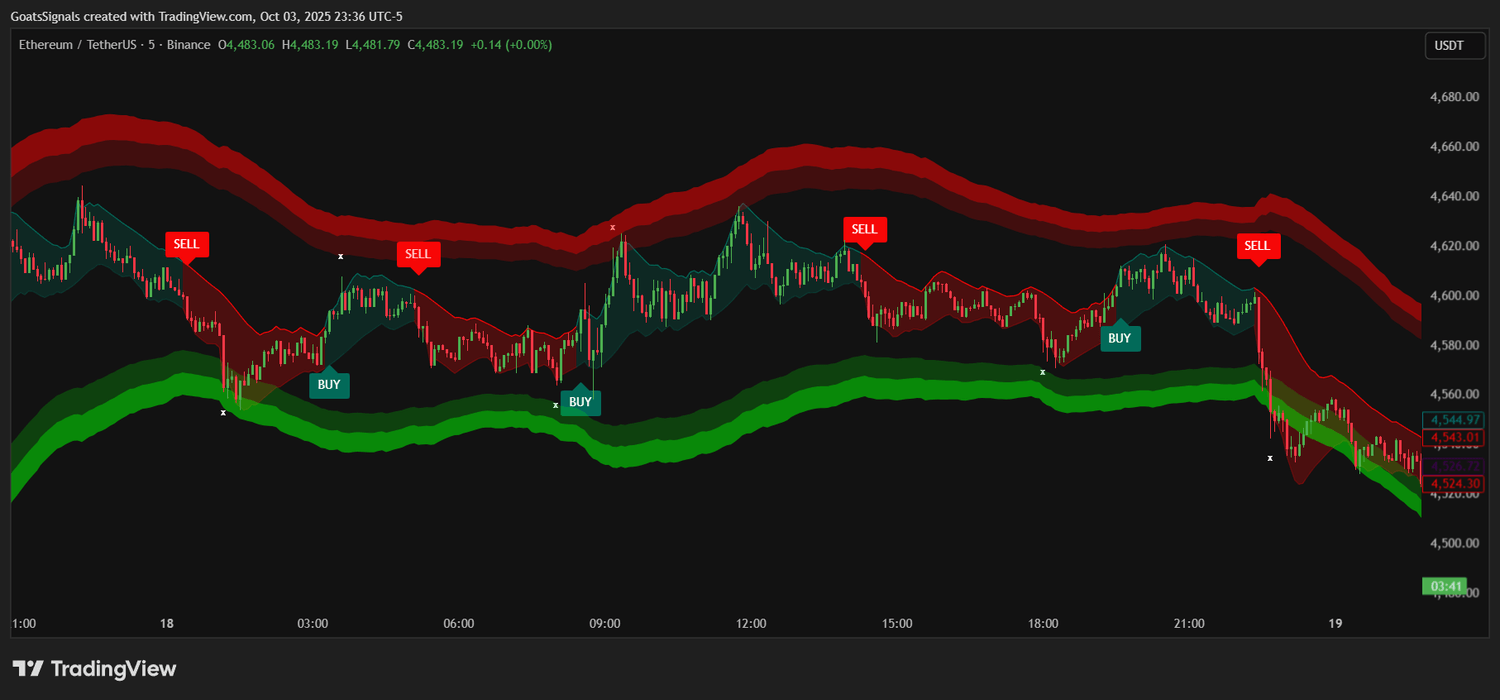1500x700 pixels.
Task: Click the green 03:41 countdown tag
Action: 1447,586
